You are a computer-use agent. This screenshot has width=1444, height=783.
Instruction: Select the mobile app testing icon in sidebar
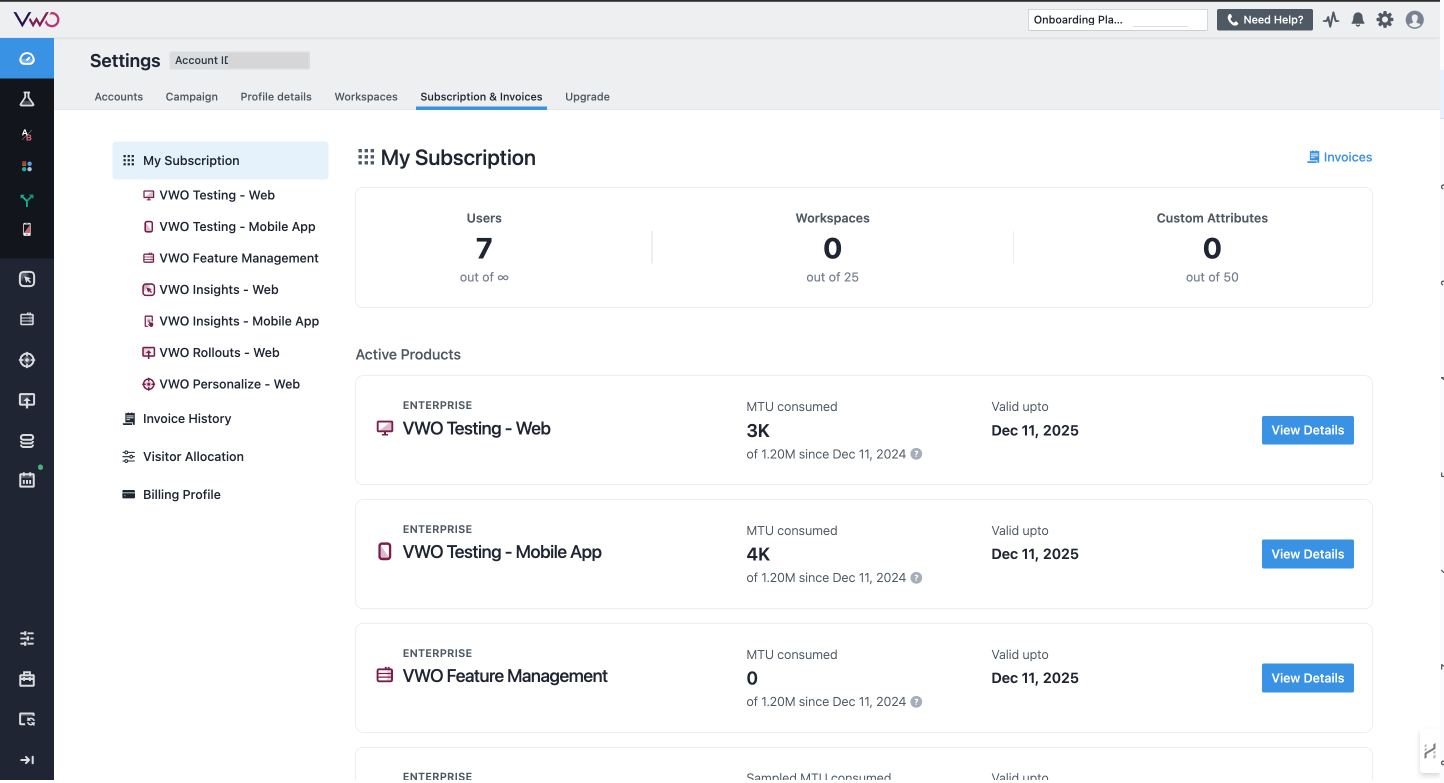click(27, 230)
